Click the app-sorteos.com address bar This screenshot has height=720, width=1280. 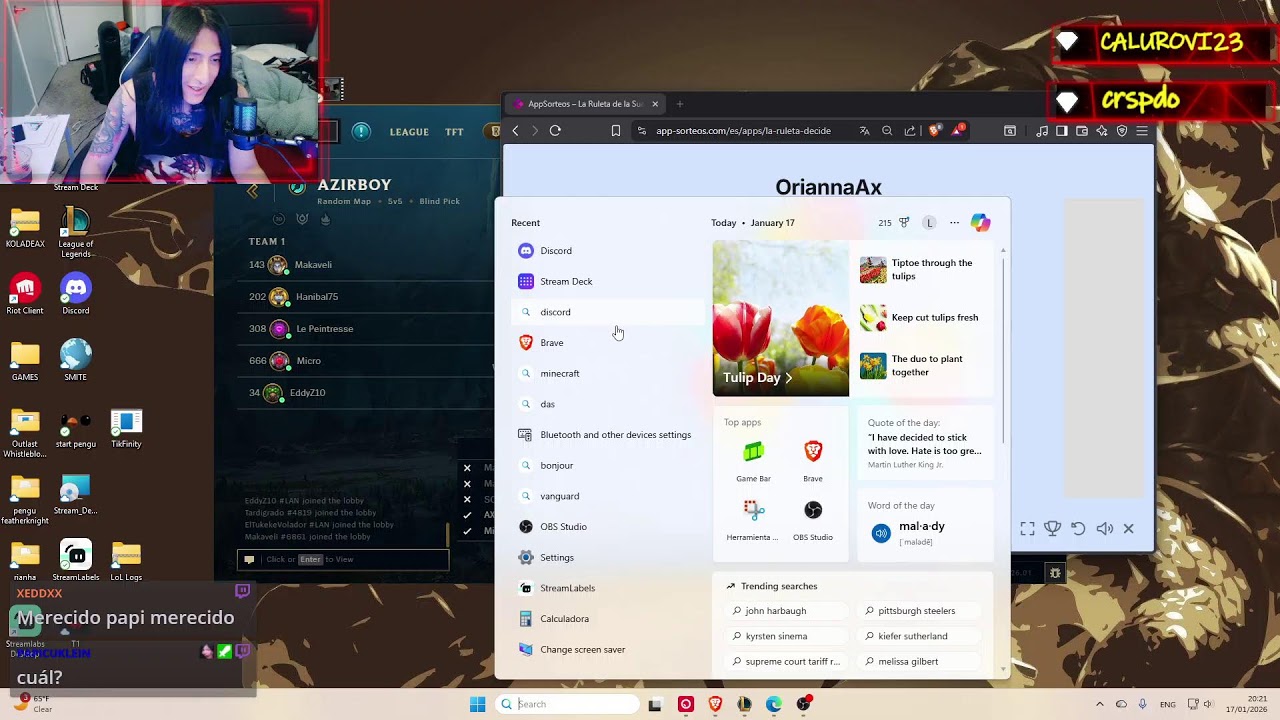point(743,131)
